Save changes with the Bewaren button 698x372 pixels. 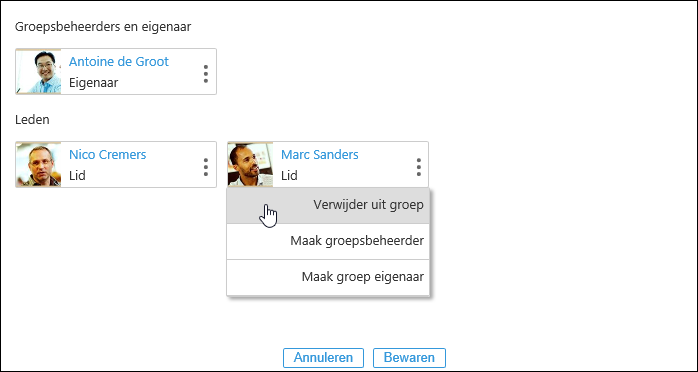coord(410,358)
